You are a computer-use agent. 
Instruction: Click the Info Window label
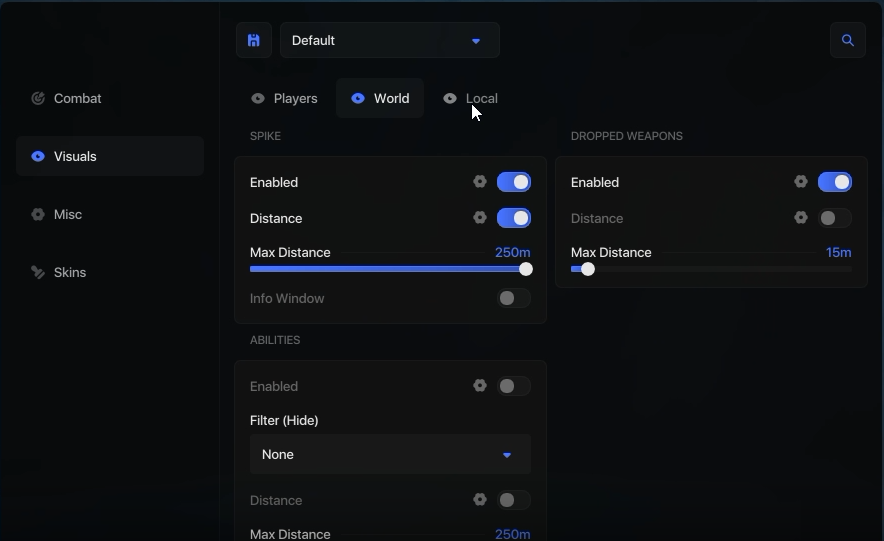click(x=287, y=298)
